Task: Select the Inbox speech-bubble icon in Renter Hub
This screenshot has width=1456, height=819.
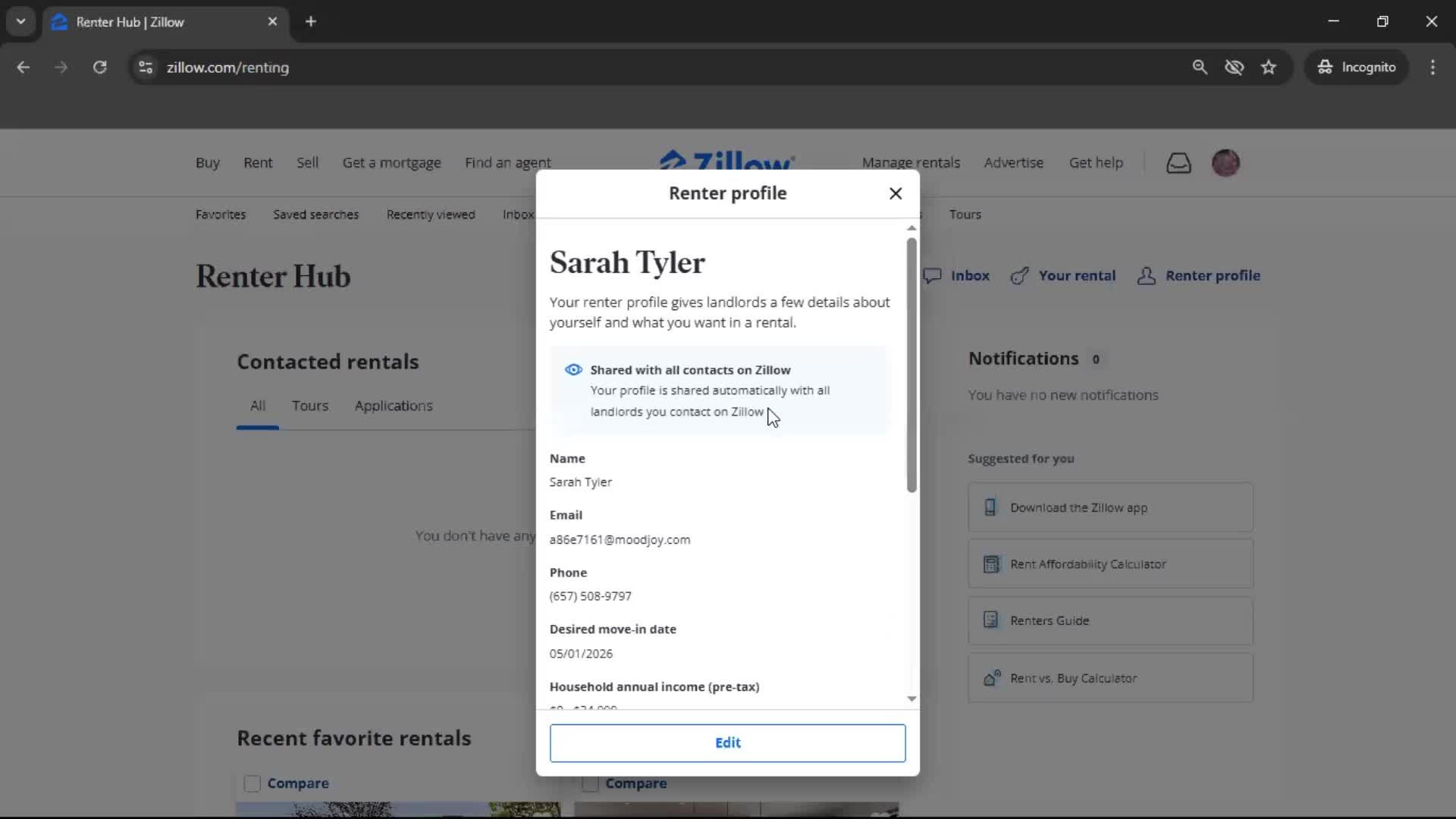Action: click(934, 275)
